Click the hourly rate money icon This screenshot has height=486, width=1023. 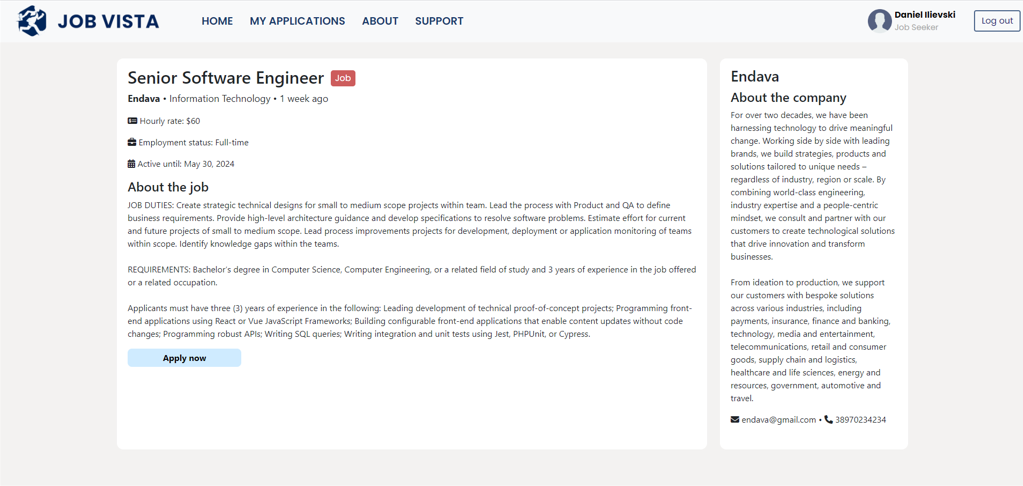click(132, 121)
